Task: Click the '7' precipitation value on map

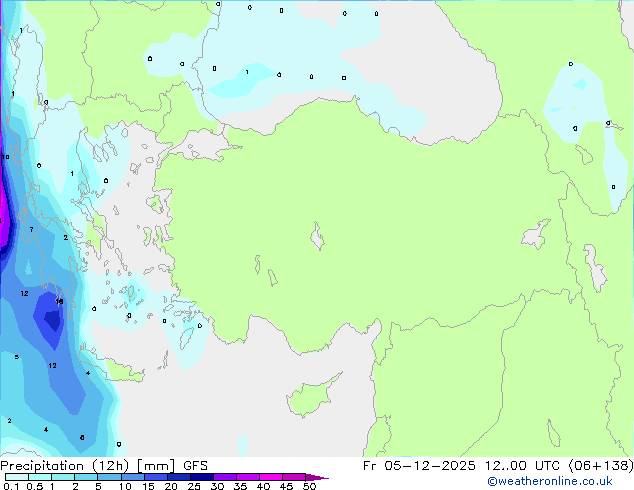Action: click(32, 230)
